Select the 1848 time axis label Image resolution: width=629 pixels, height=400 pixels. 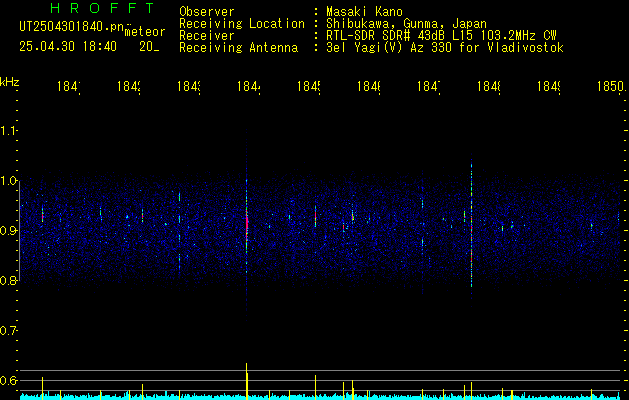(x=489, y=86)
